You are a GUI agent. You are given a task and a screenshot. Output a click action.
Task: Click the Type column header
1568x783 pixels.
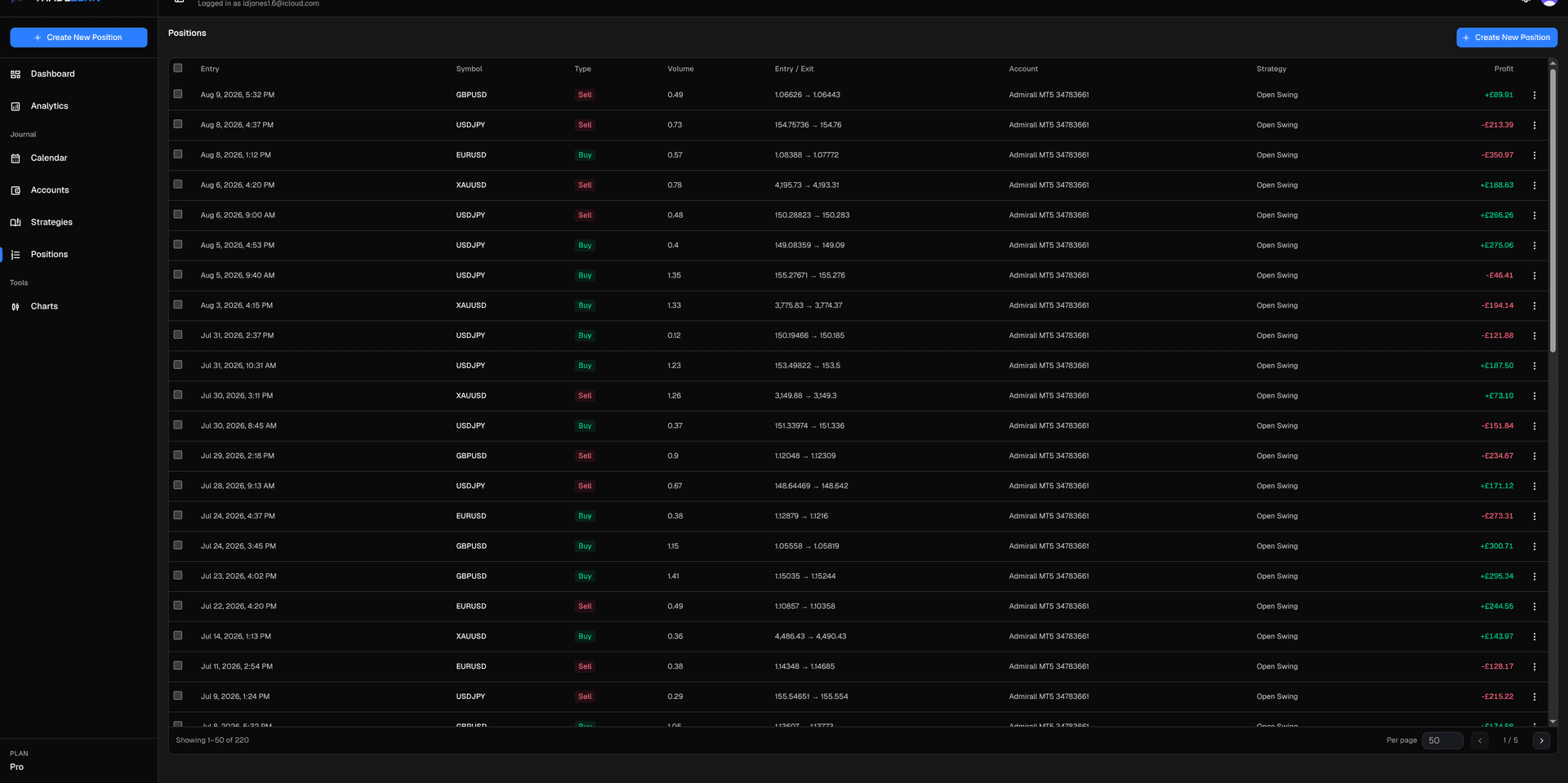582,69
